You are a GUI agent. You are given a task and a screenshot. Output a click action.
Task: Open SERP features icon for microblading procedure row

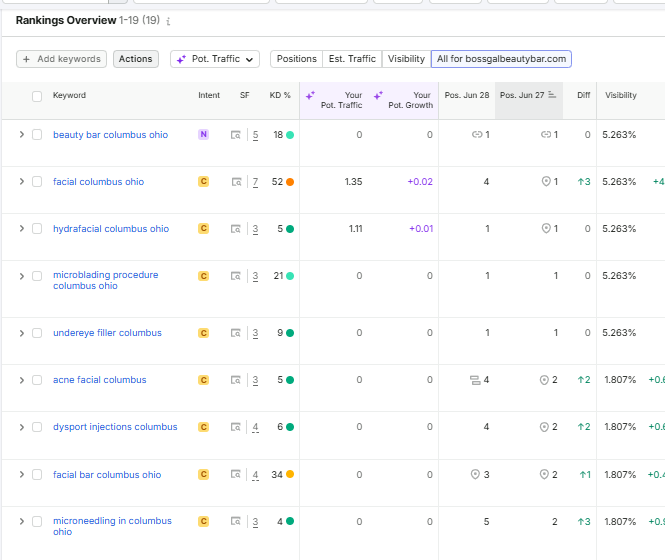tap(236, 276)
